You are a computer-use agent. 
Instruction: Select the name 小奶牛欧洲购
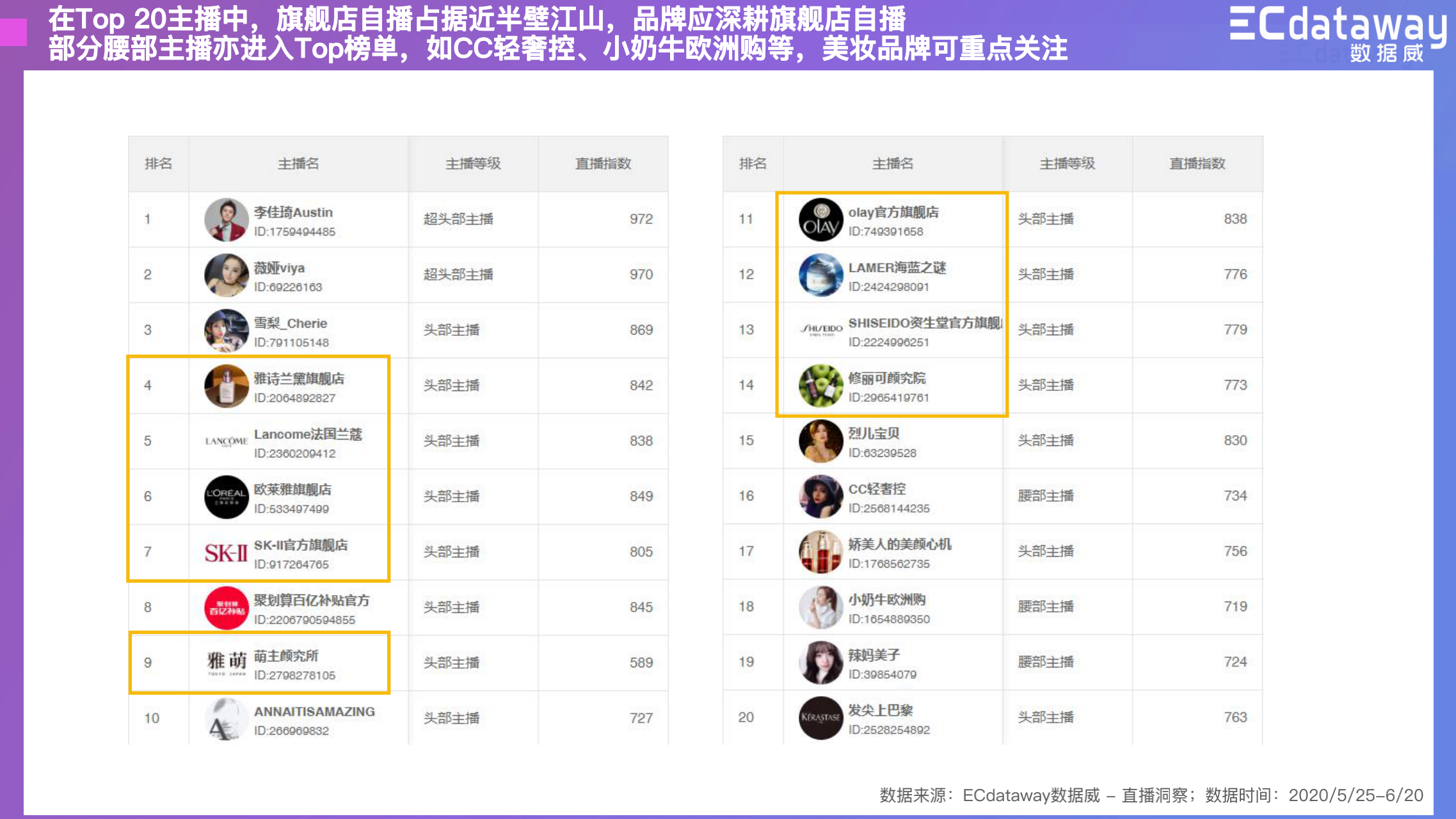[x=887, y=600]
